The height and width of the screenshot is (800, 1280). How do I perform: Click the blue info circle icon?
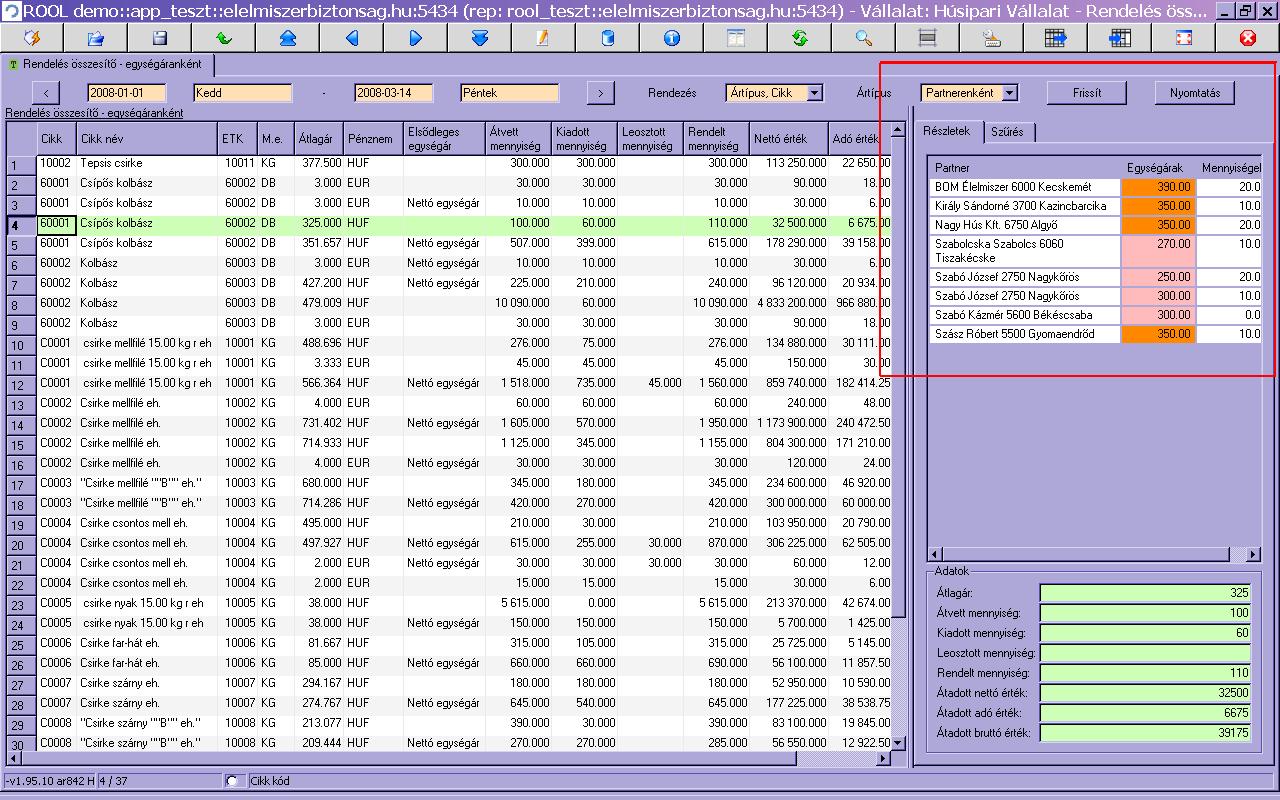pos(671,38)
